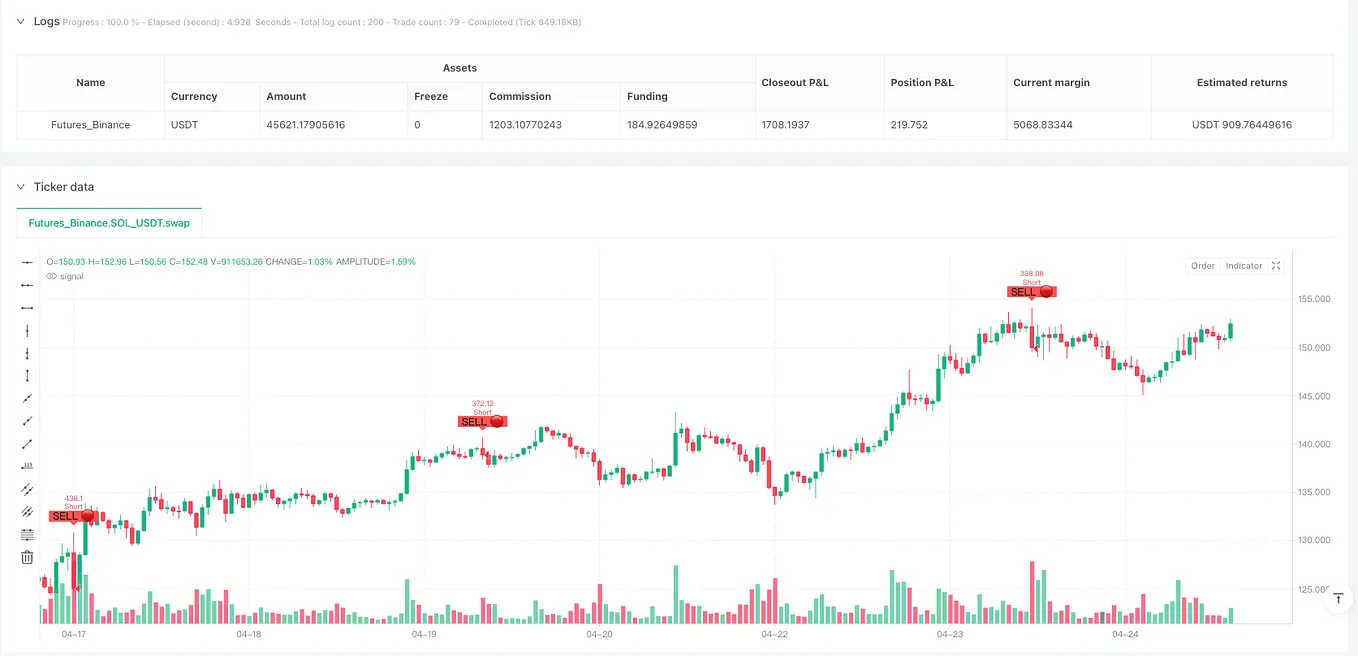Select the parallel lines drawing tool
1358x656 pixels.
(27, 489)
